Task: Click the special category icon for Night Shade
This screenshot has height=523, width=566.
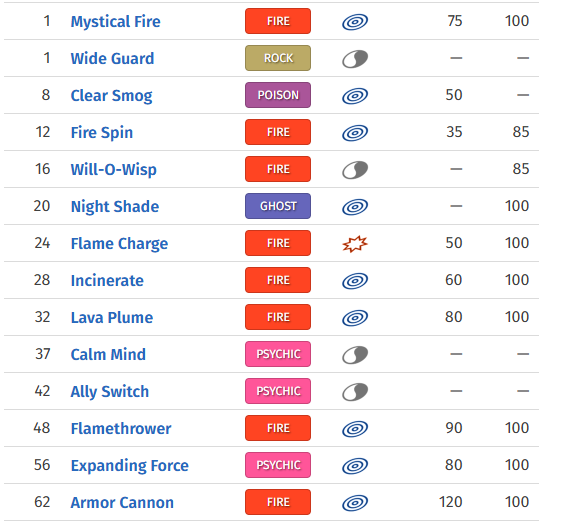Action: [355, 207]
